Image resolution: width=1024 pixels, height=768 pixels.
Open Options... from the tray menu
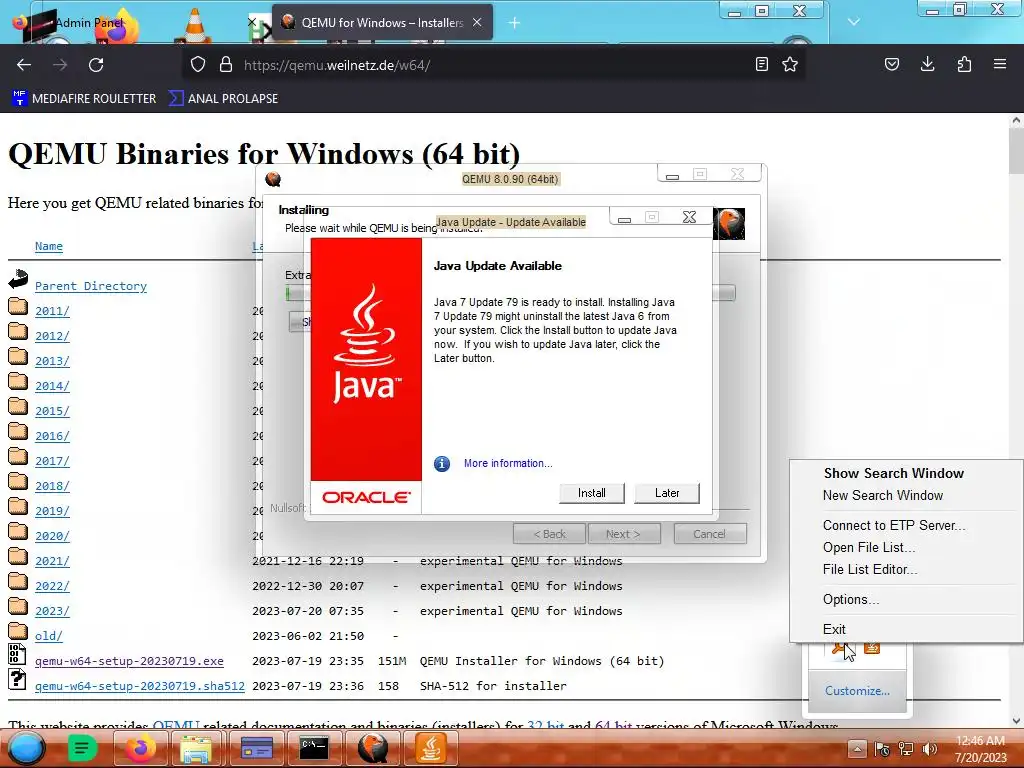click(x=851, y=600)
